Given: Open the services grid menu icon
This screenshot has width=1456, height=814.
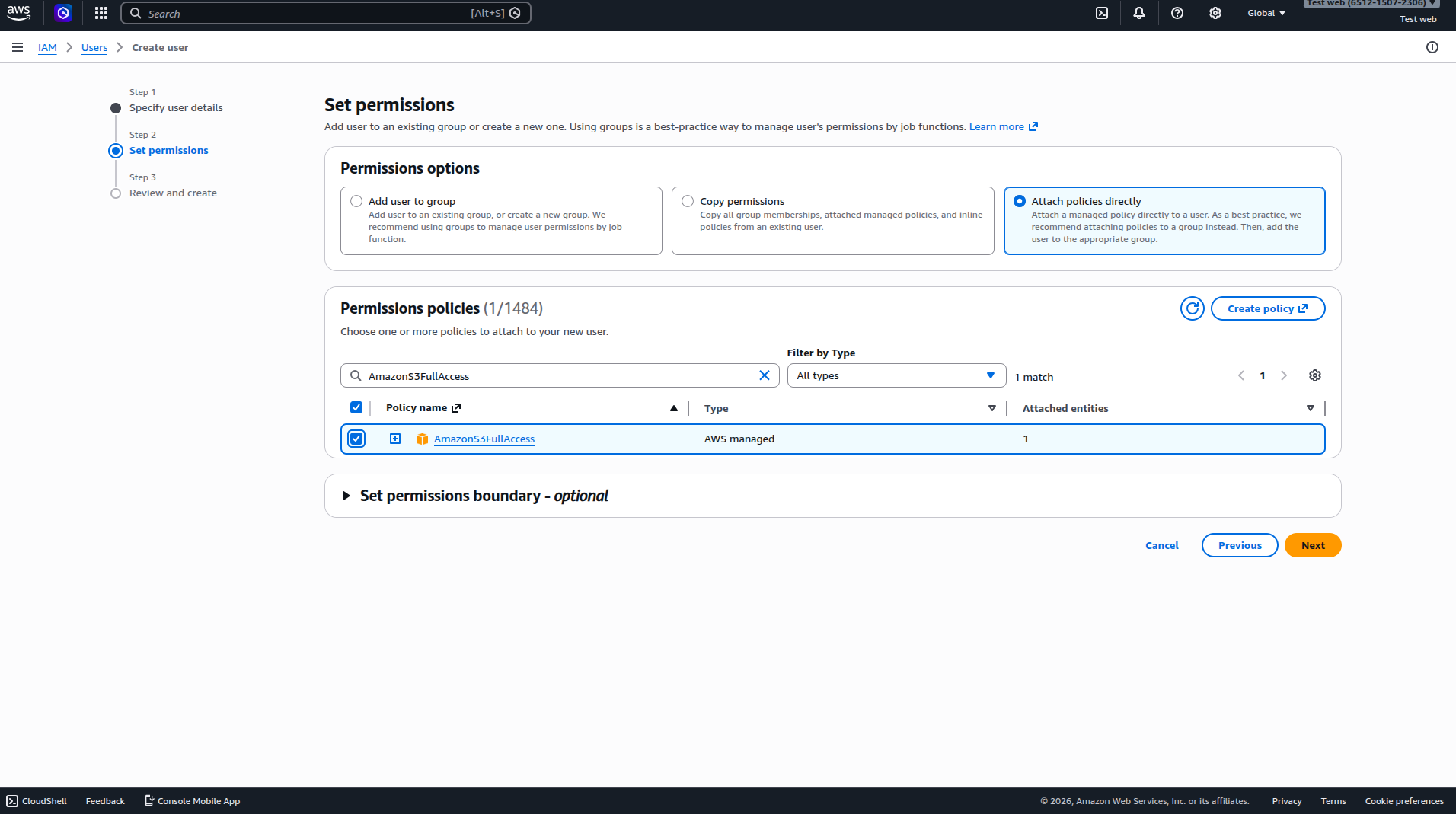Looking at the screenshot, I should coord(101,13).
